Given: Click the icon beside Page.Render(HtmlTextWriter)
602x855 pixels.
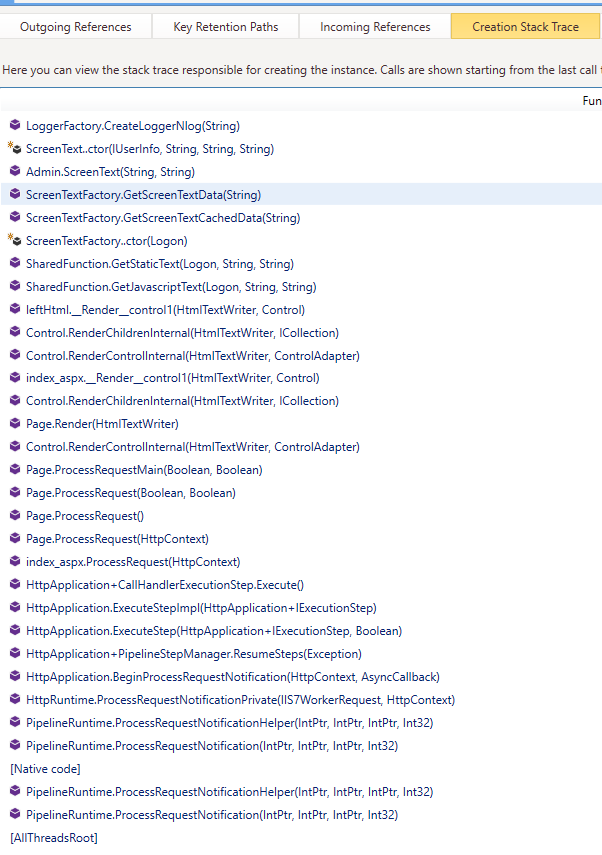Looking at the screenshot, I should click(15, 423).
